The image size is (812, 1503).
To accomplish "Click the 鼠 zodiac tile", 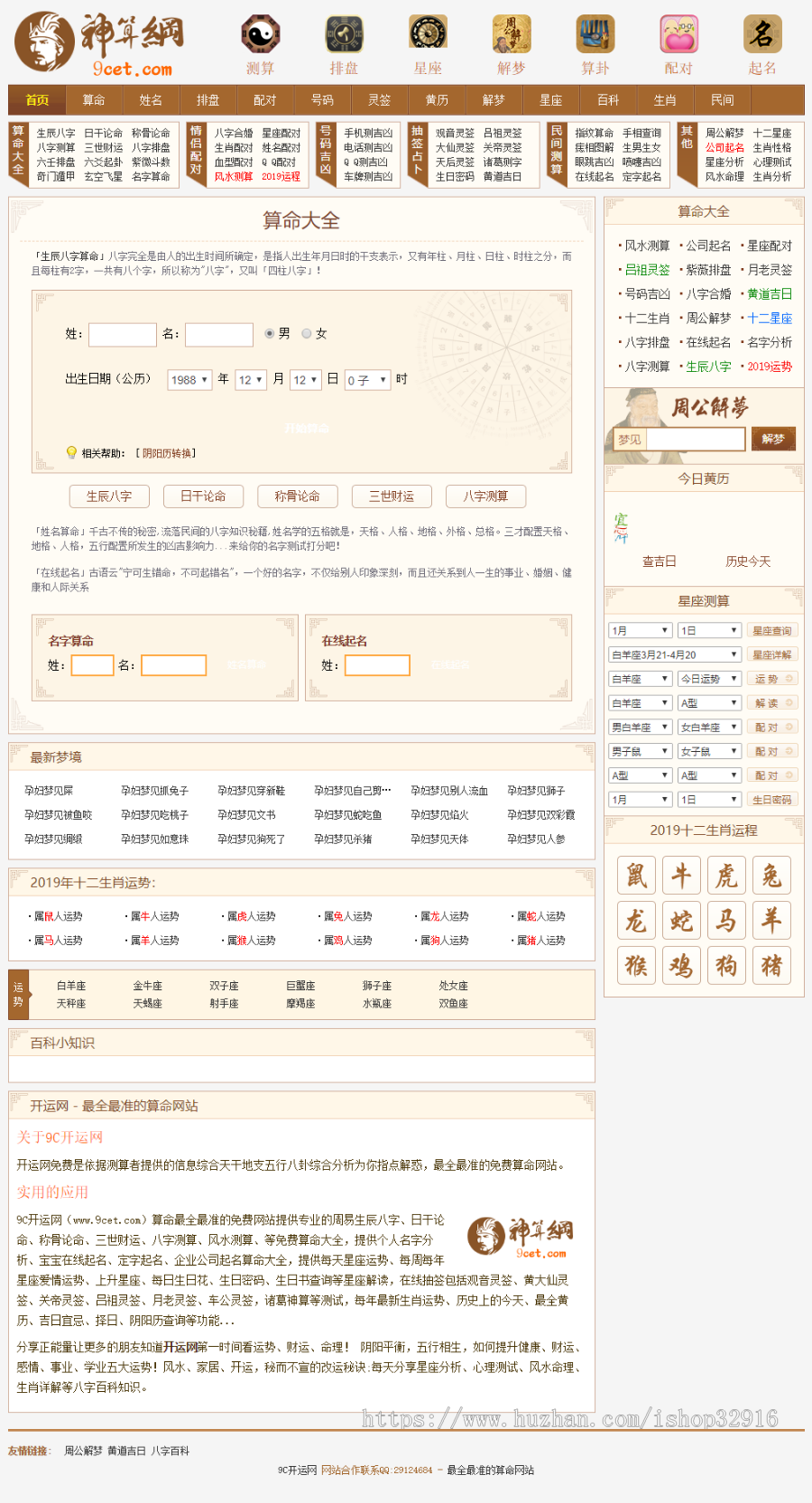I will click(x=636, y=876).
